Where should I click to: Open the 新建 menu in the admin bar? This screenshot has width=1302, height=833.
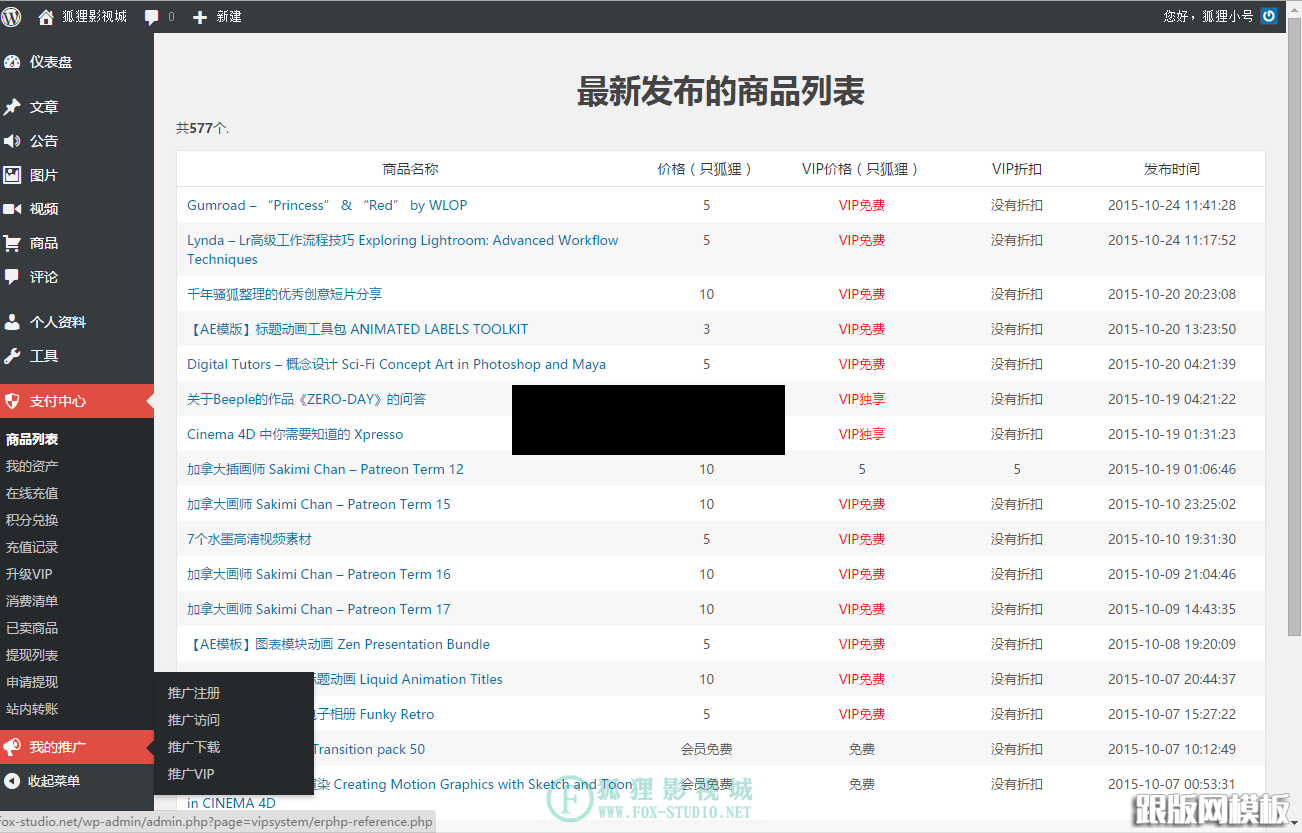(216, 16)
